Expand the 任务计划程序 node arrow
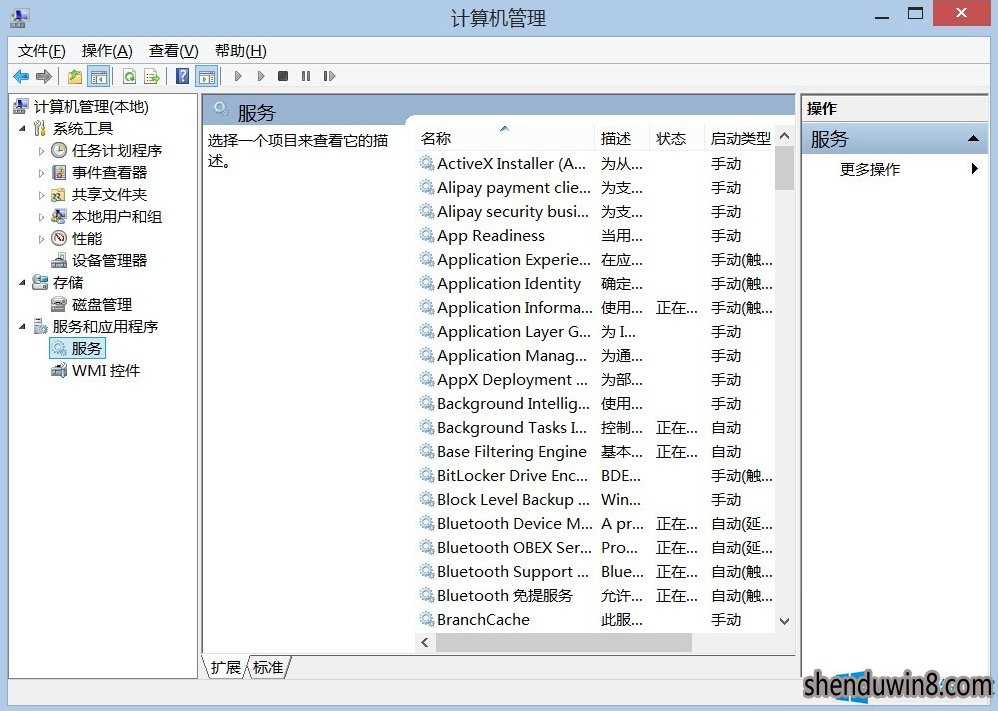 [x=41, y=151]
